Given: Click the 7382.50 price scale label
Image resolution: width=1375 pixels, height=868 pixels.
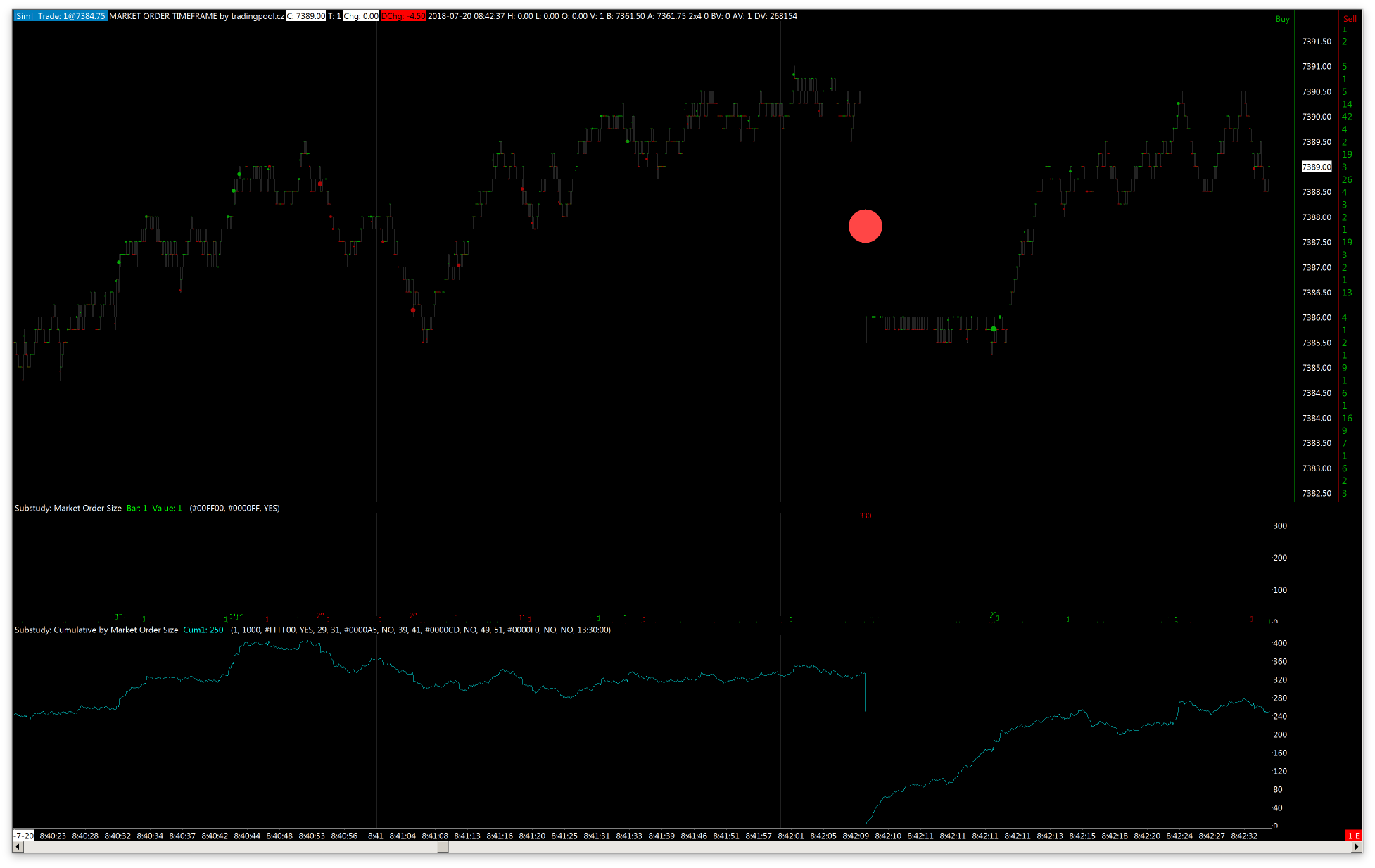Looking at the screenshot, I should 1317,493.
